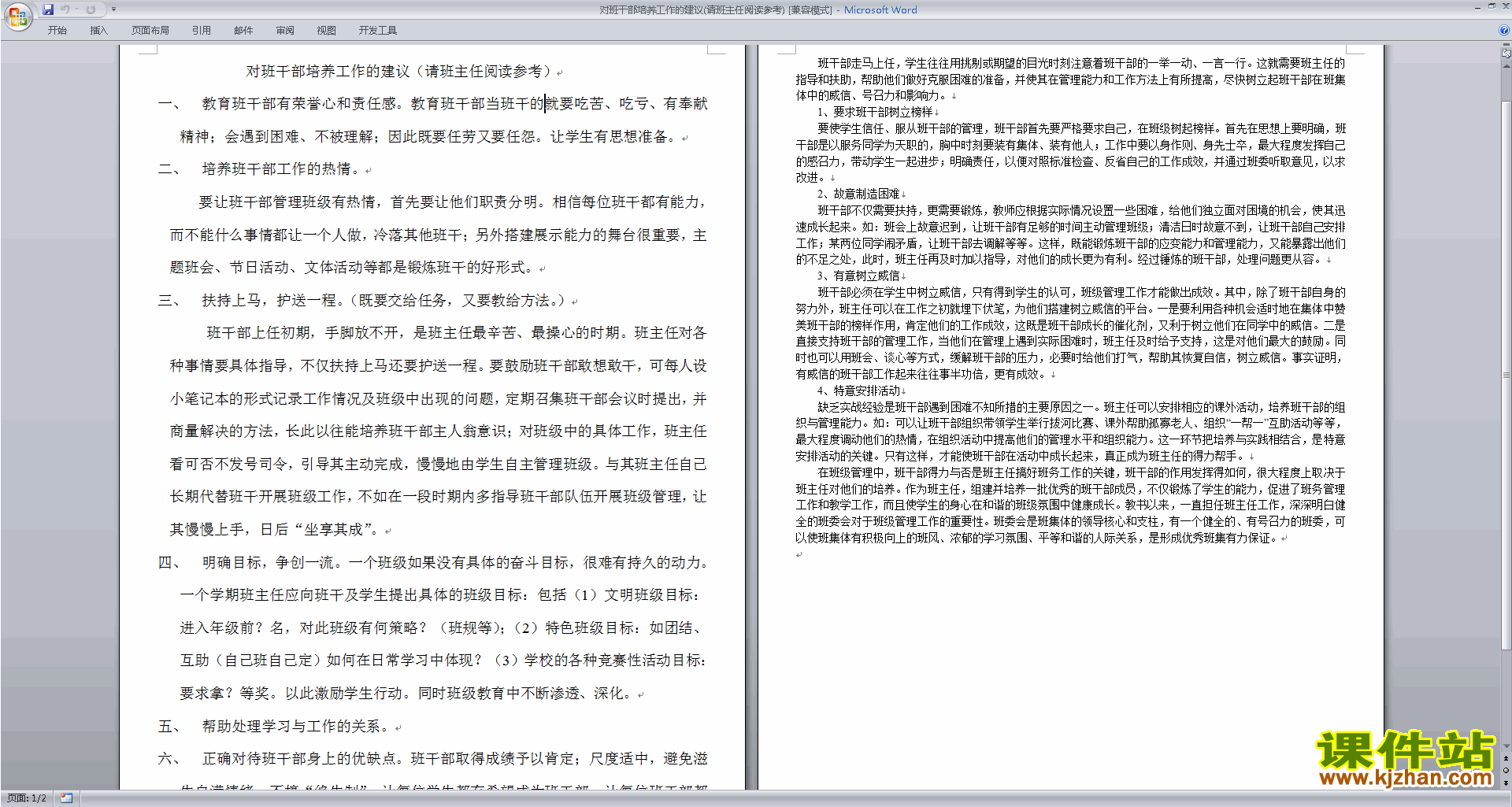
Task: Click page two subheading 1、要求班干部树立榜样
Action: click(875, 112)
